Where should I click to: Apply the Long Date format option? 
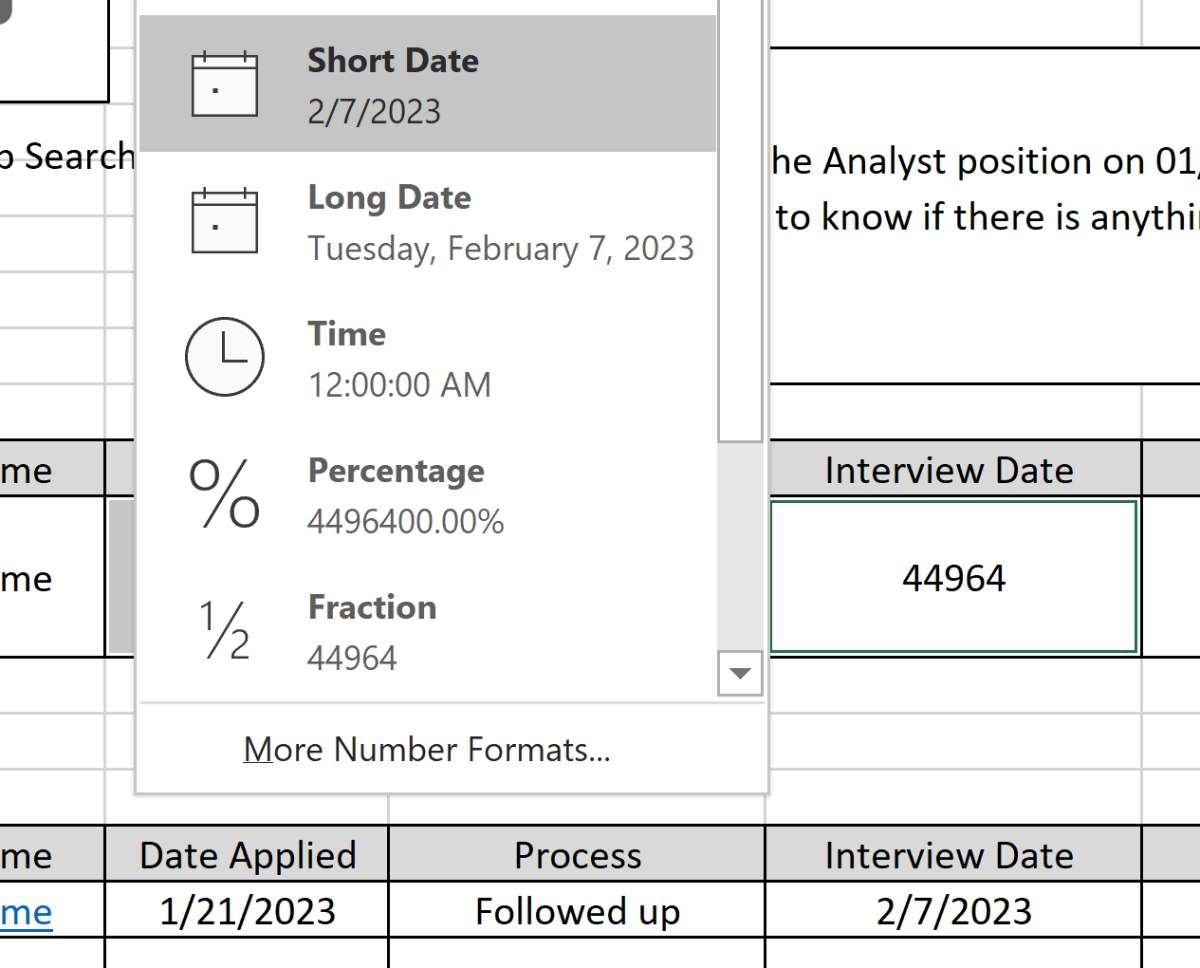coord(450,221)
